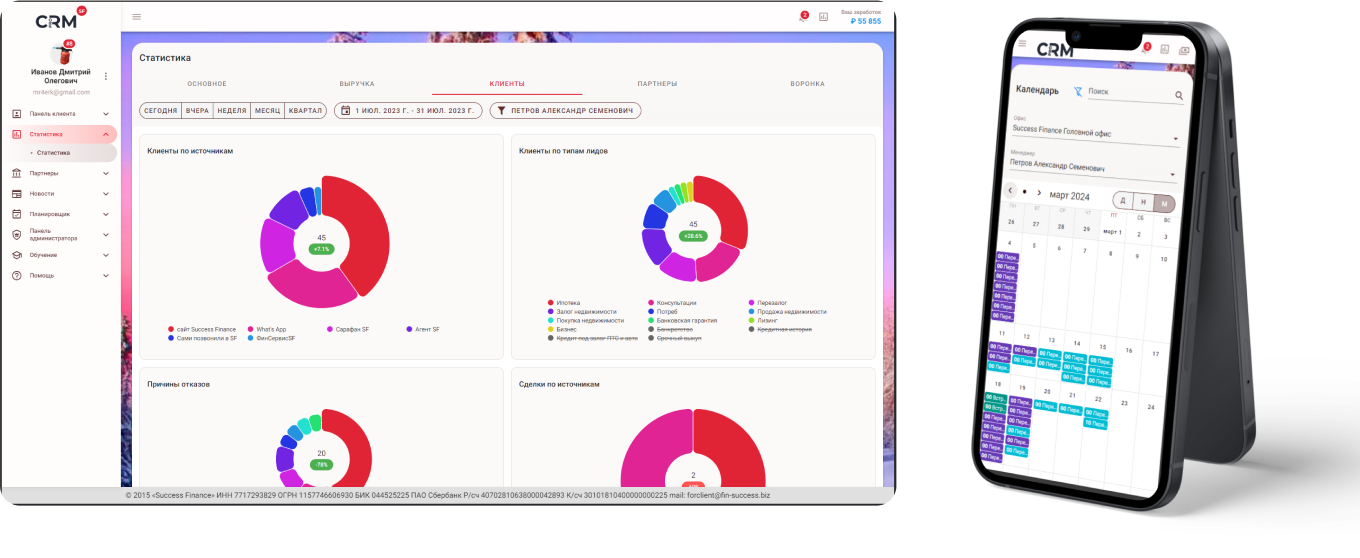Open the hamburger menu in the desktop top bar
Viewport: 1360px width, 558px height.
coord(137,17)
